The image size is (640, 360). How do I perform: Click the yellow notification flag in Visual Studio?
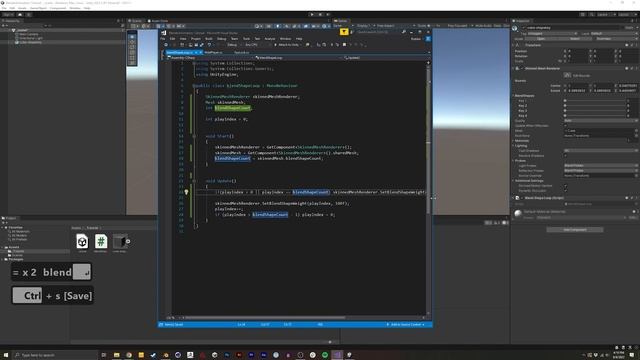pyautogui.click(x=344, y=32)
